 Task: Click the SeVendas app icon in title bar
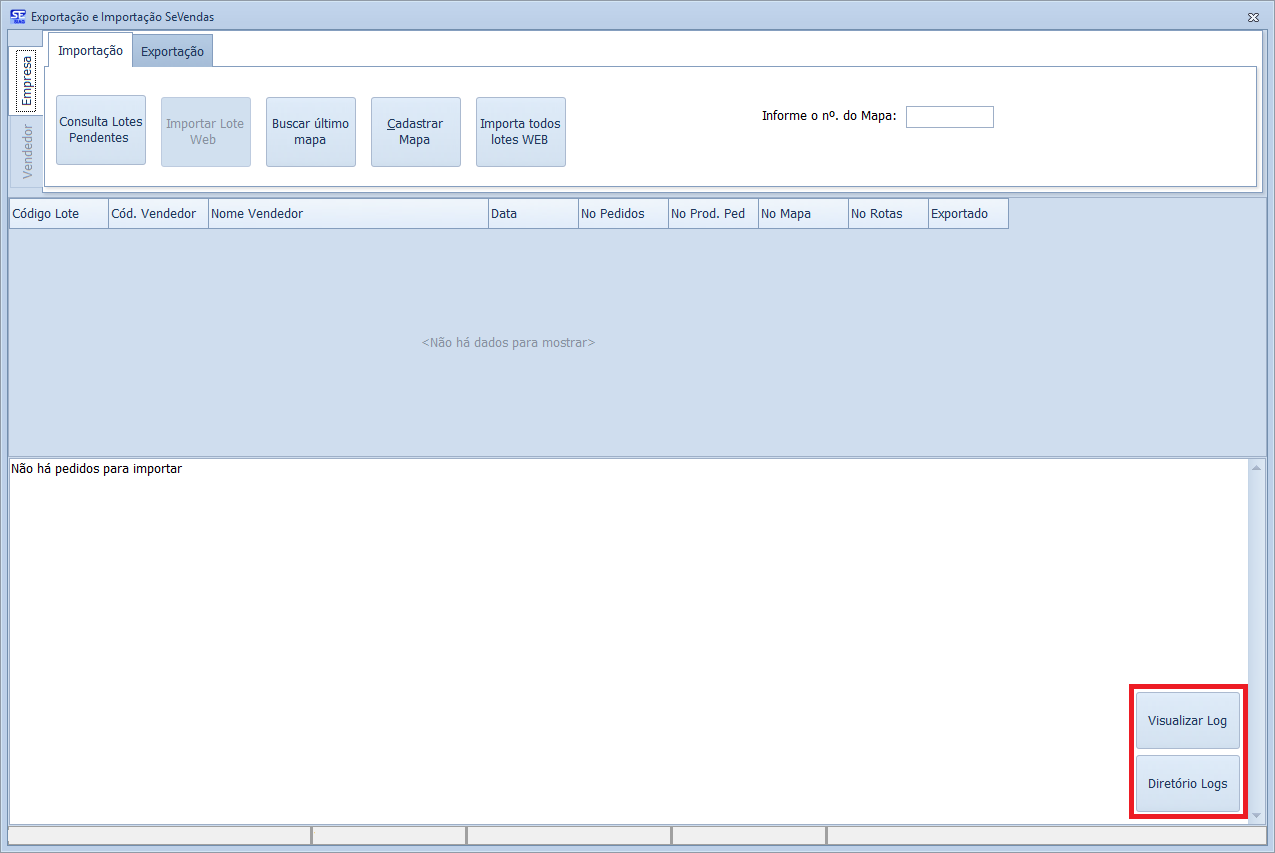(x=17, y=16)
